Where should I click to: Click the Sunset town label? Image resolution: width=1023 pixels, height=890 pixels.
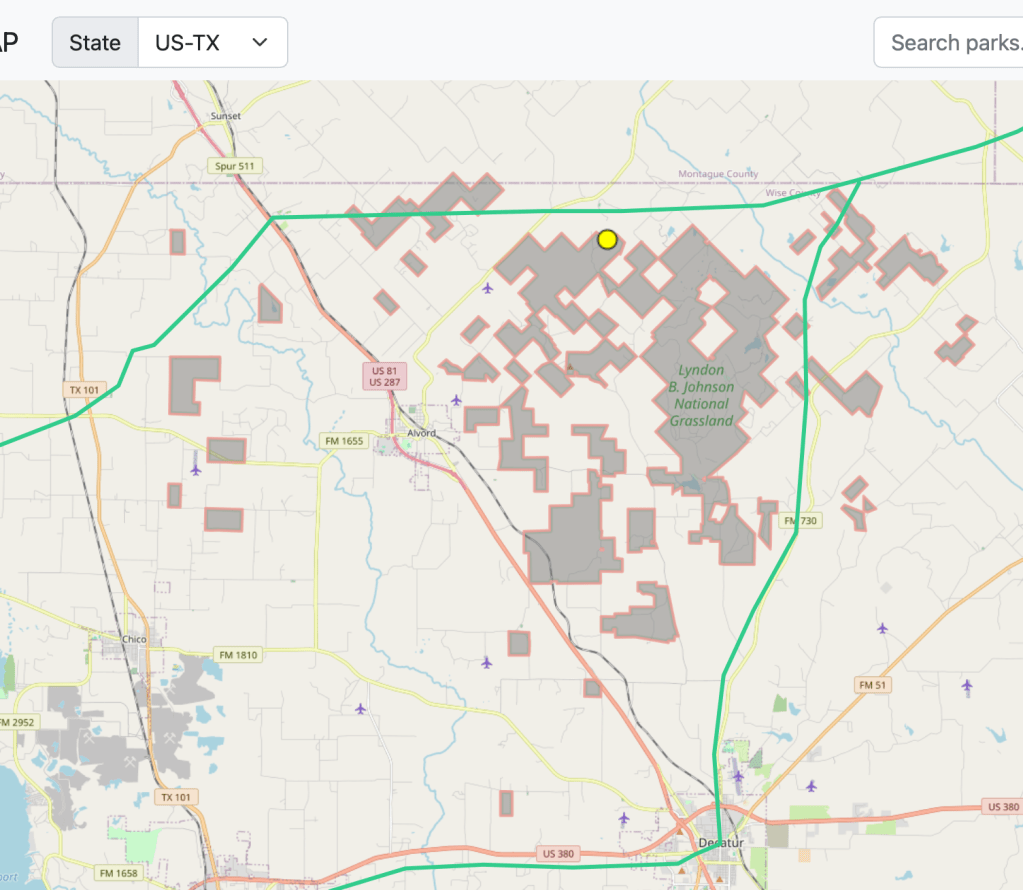click(x=226, y=116)
